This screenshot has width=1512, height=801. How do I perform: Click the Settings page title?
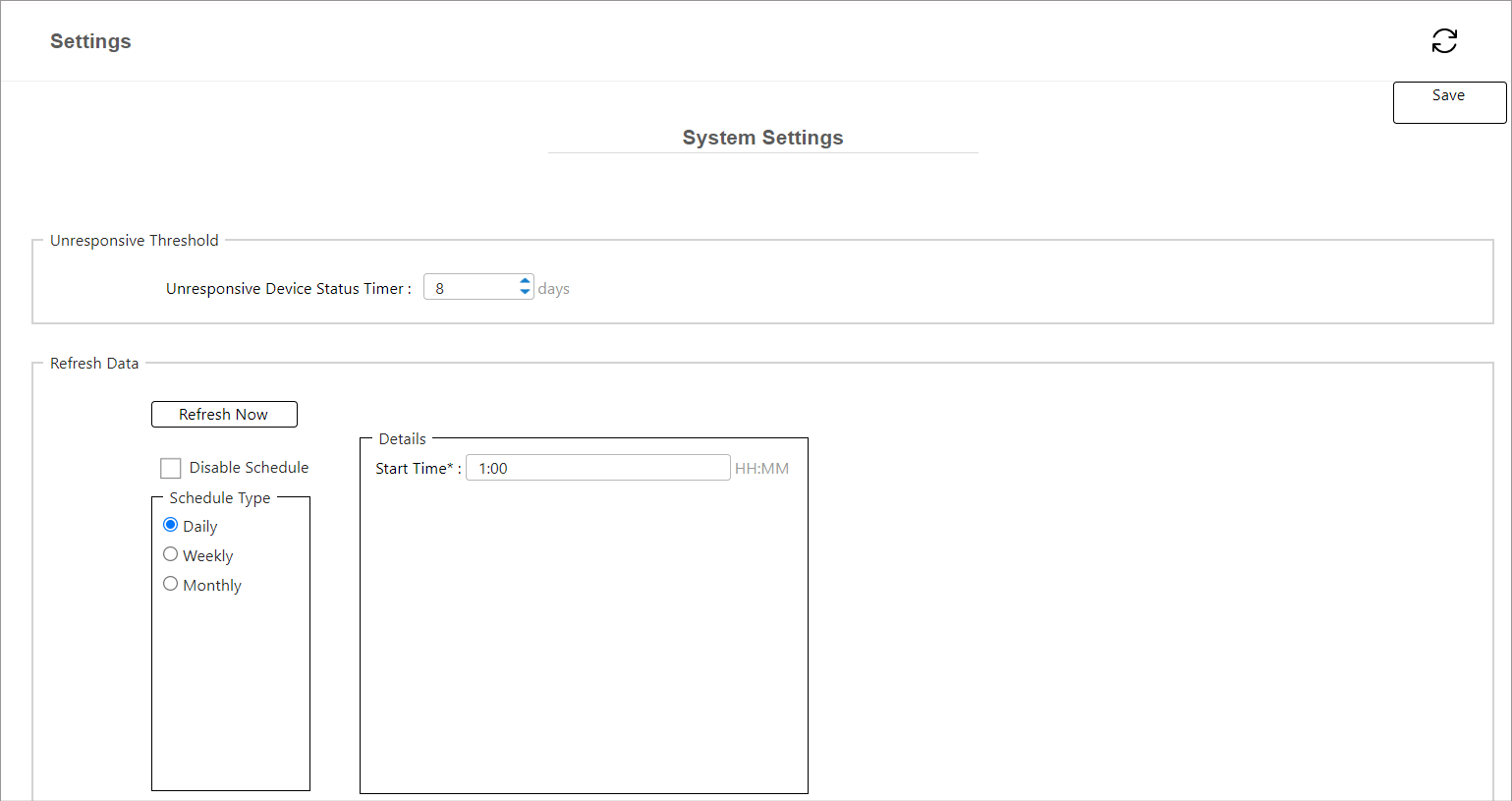[x=90, y=41]
